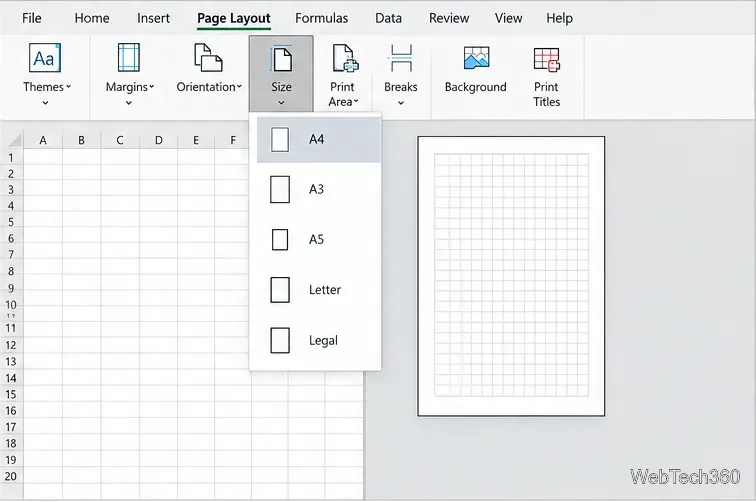This screenshot has width=756, height=502.
Task: Click the Orientation pages icon
Action: 208,57
